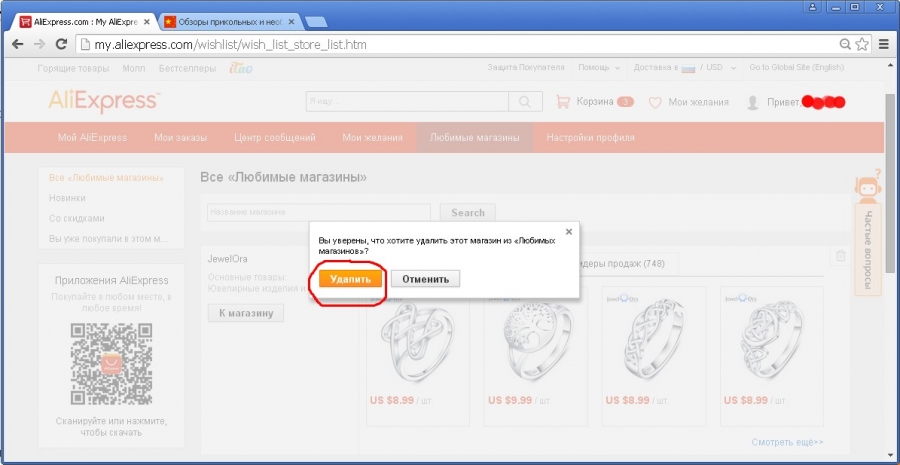Click the search magnifier button in header
Viewport: 900px width, 465px height.
point(524,102)
